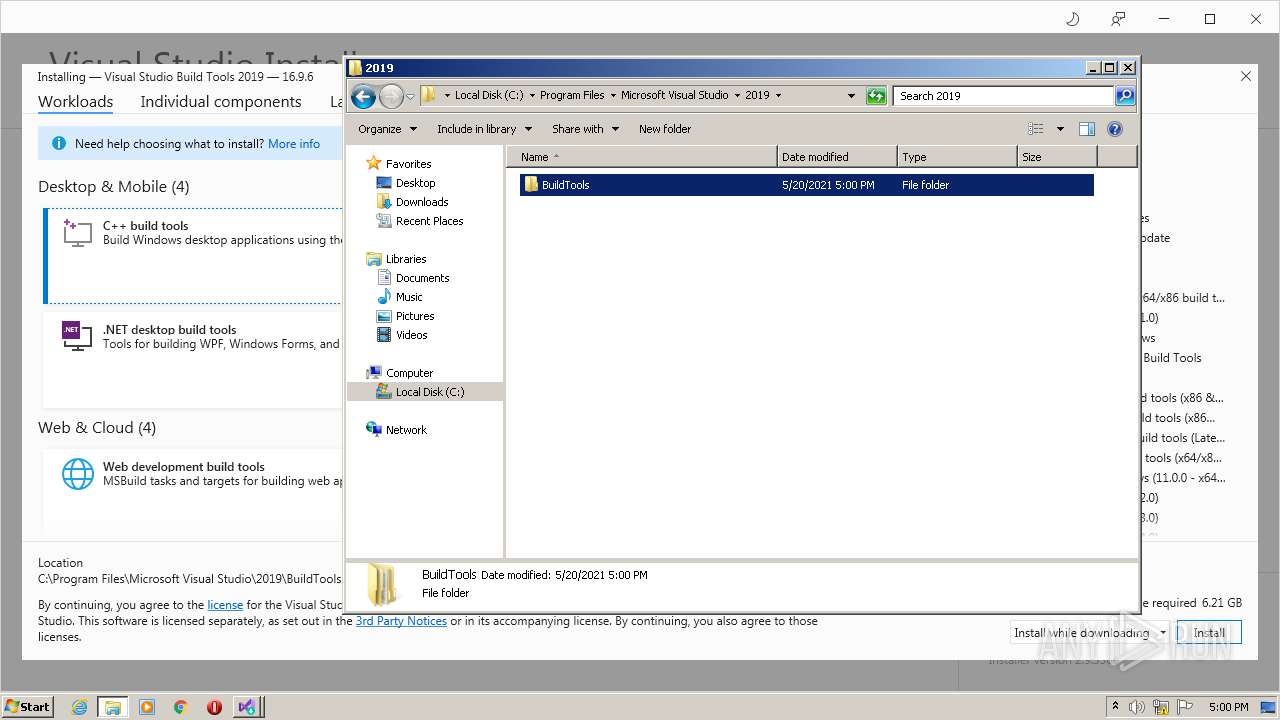This screenshot has width=1280, height=720.
Task: Click into the Search 2019 field
Action: 1003,96
